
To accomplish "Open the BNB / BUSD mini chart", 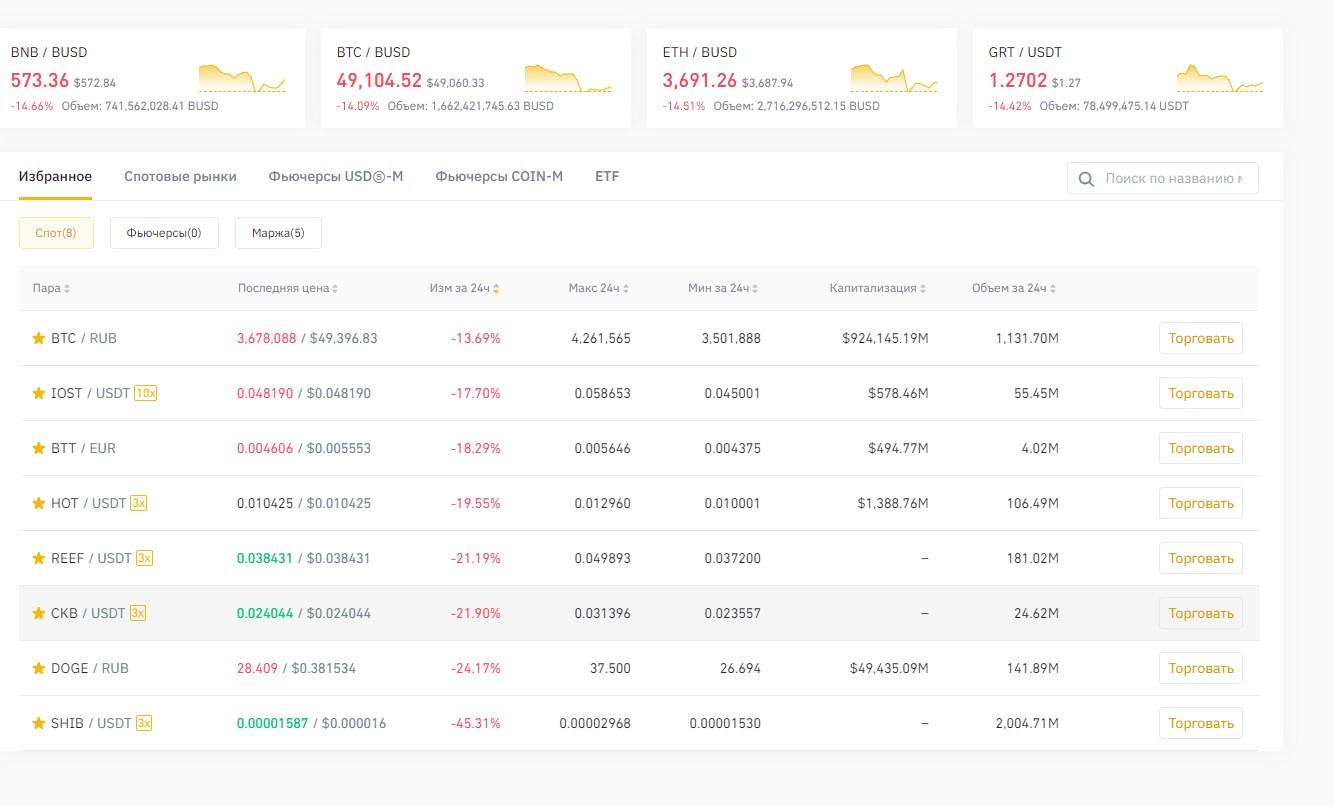I will [x=242, y=78].
